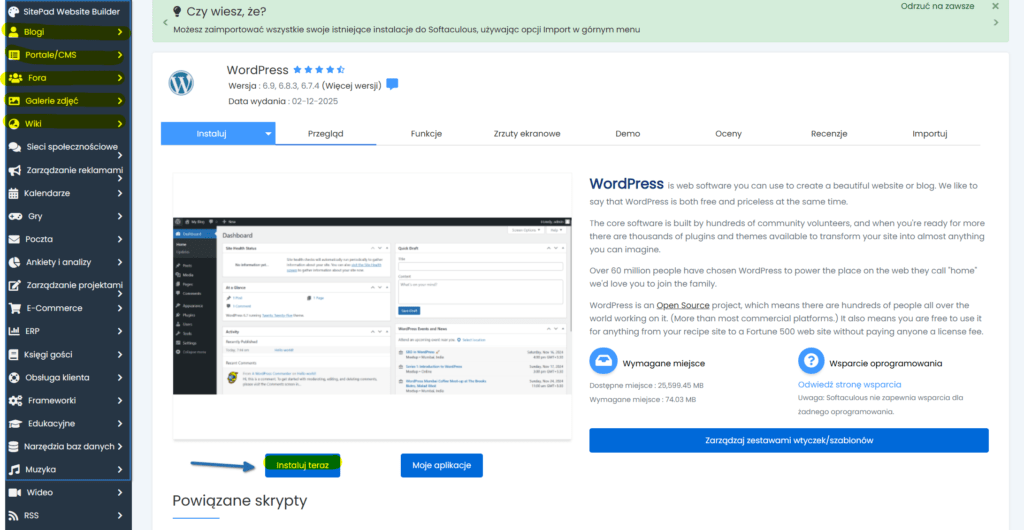Click the WordPress star rating
Viewport: 1024px width, 530px height.
pos(319,69)
